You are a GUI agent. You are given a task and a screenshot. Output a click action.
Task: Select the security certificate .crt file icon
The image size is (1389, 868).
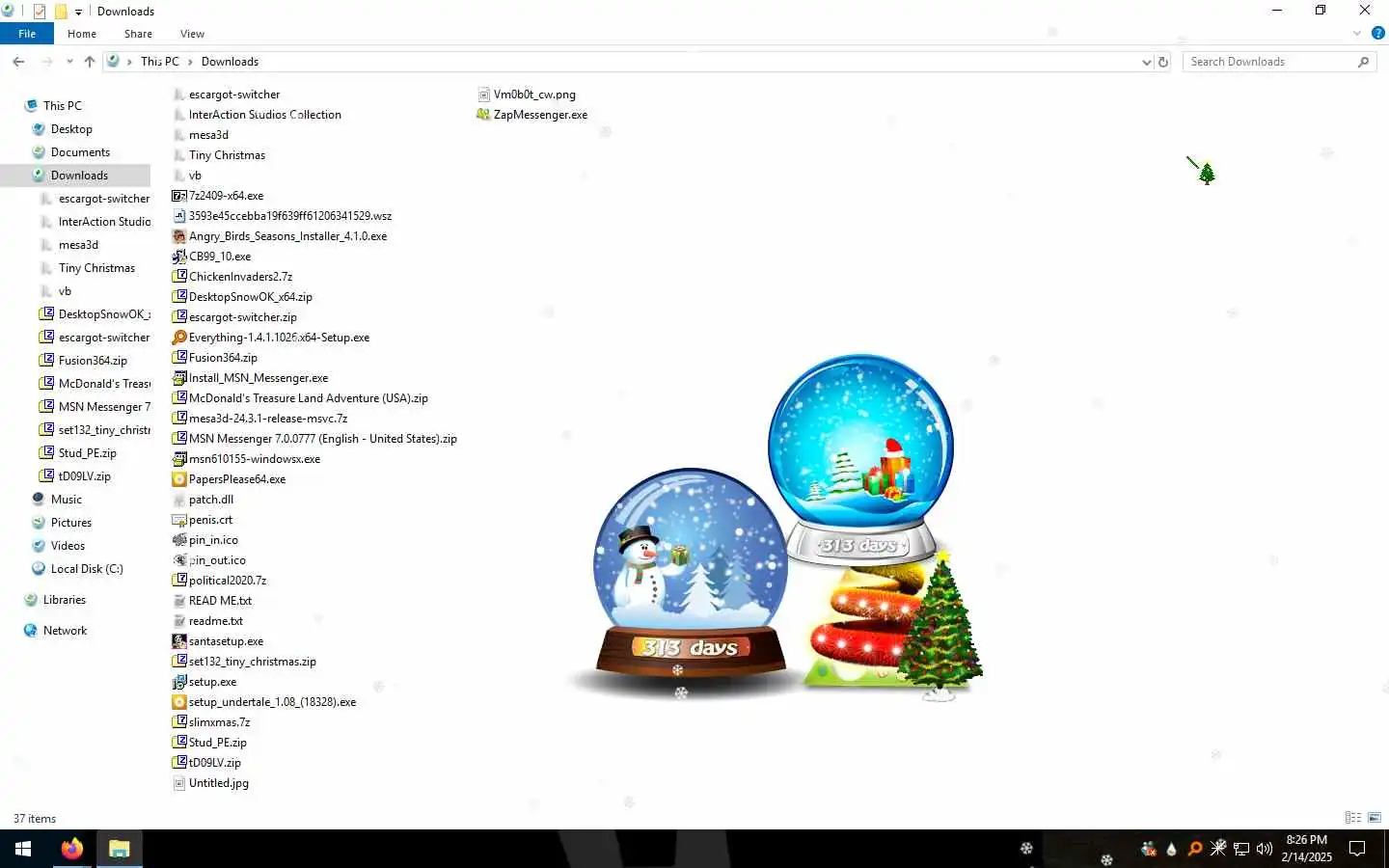pos(178,520)
